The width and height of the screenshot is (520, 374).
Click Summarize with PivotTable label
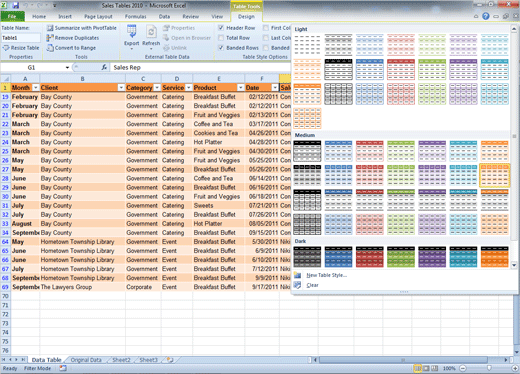pyautogui.click(x=86, y=28)
